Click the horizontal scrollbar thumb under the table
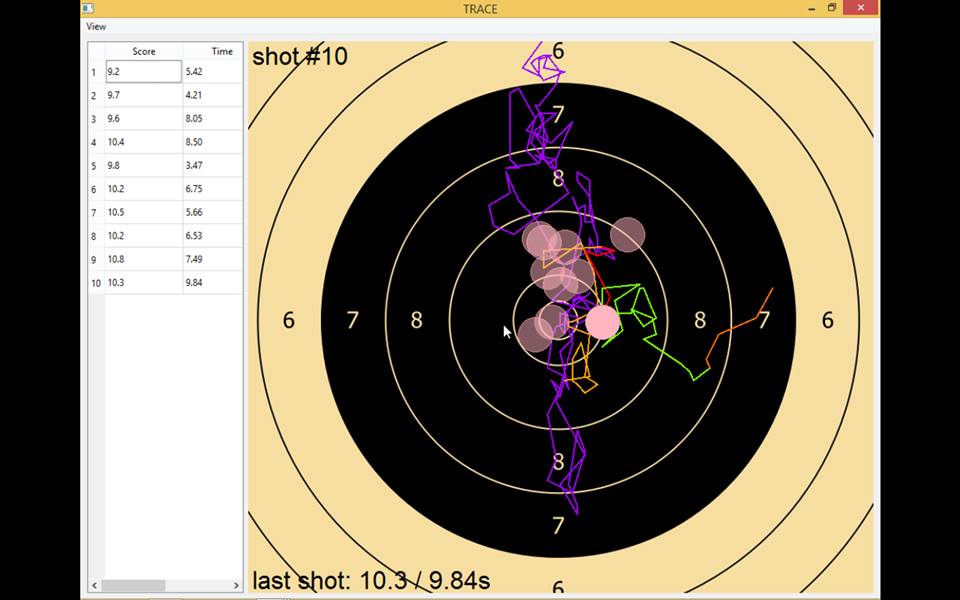This screenshot has height=600, width=960. click(133, 586)
